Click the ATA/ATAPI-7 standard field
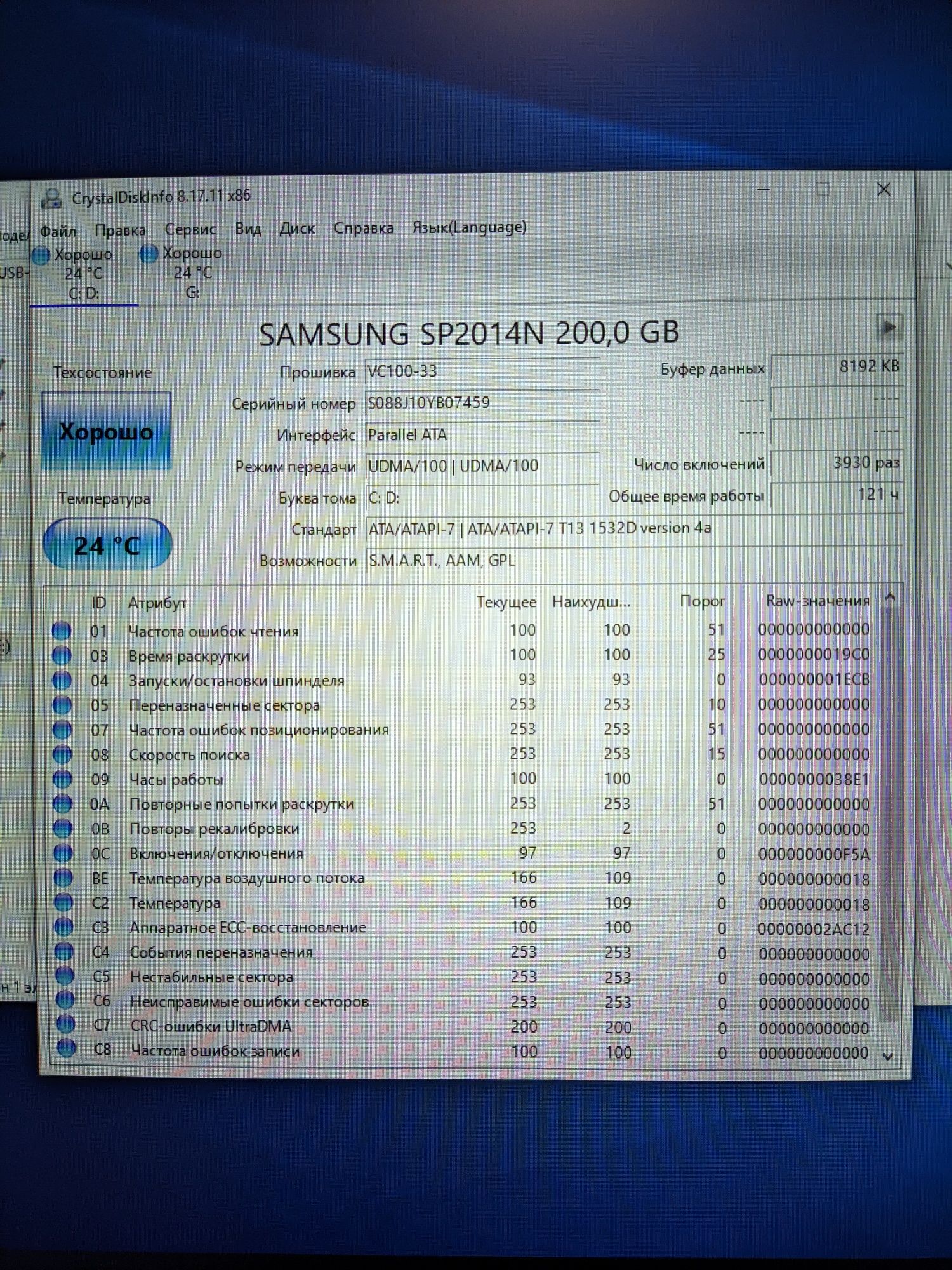952x1270 pixels. [x=633, y=529]
